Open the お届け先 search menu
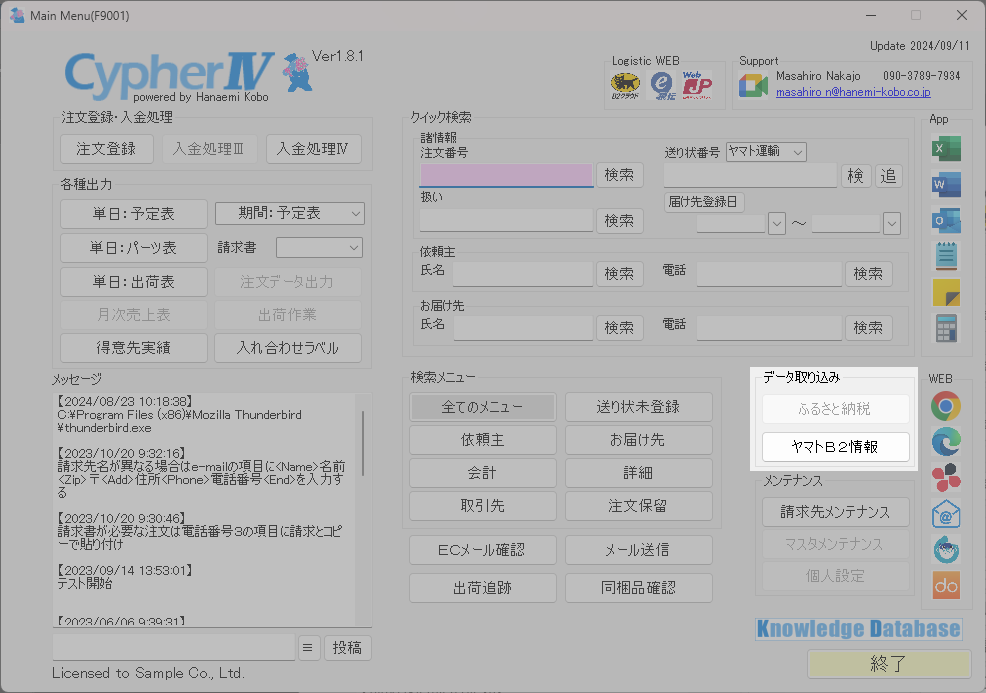 click(638, 440)
